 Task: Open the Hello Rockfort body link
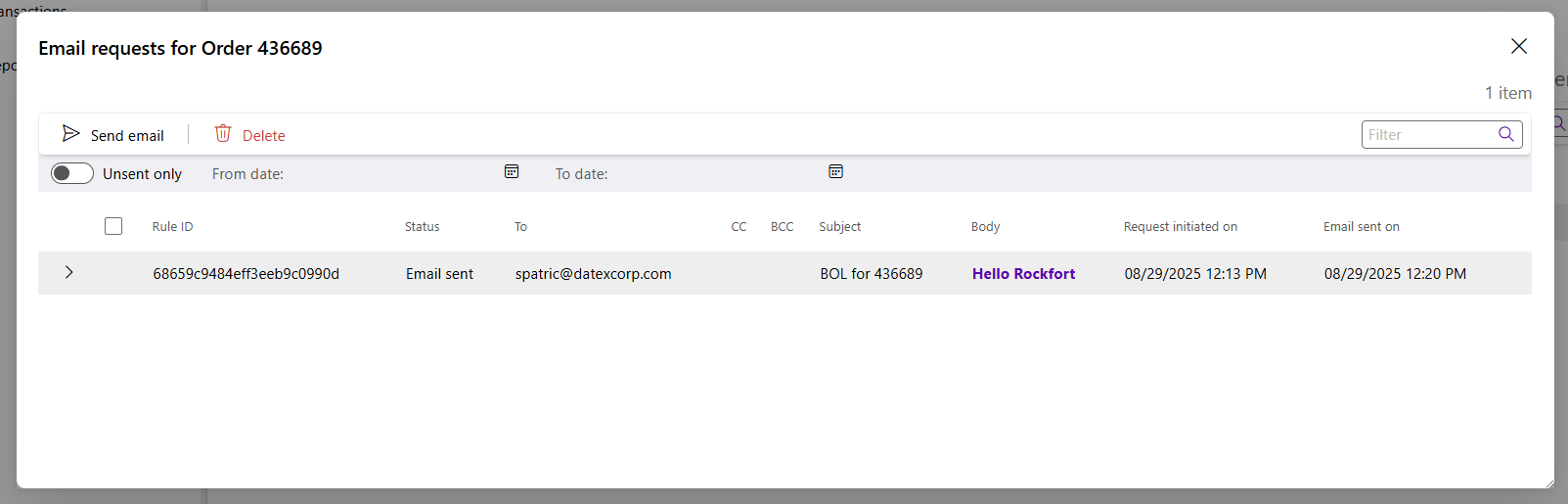point(1023,274)
